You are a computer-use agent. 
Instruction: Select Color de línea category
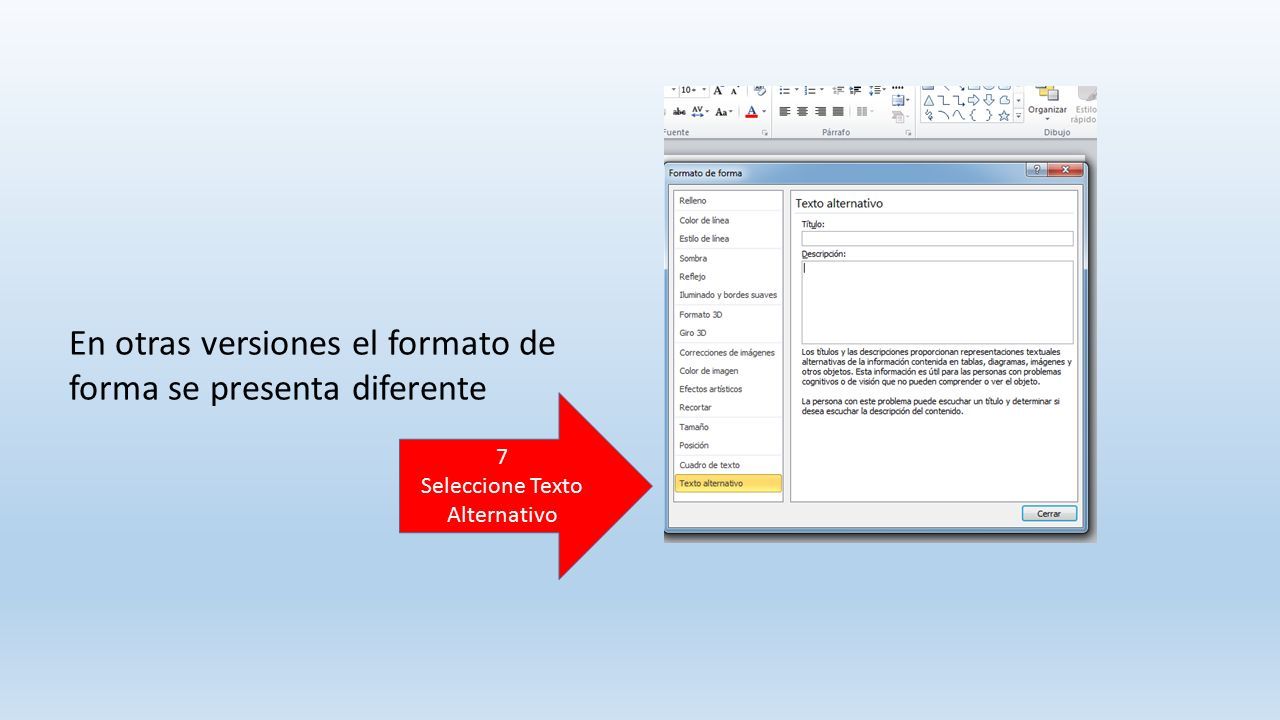728,220
